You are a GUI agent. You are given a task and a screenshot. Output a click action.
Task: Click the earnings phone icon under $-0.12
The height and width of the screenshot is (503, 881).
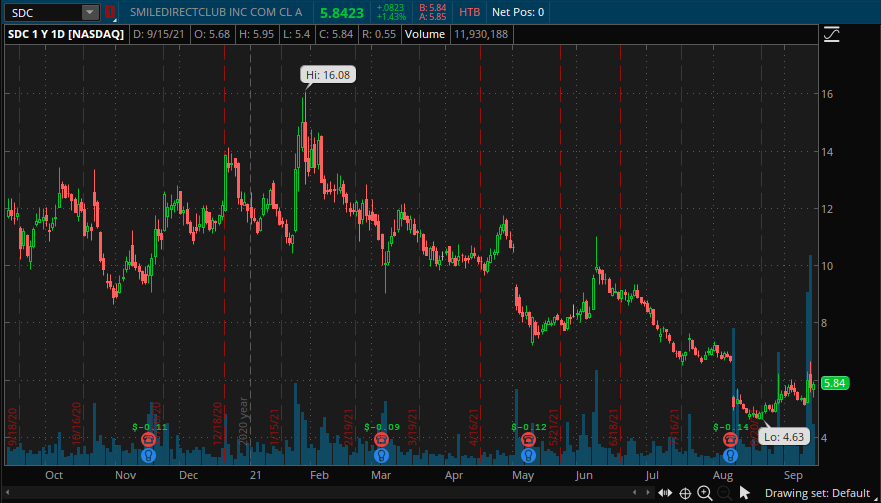click(528, 439)
